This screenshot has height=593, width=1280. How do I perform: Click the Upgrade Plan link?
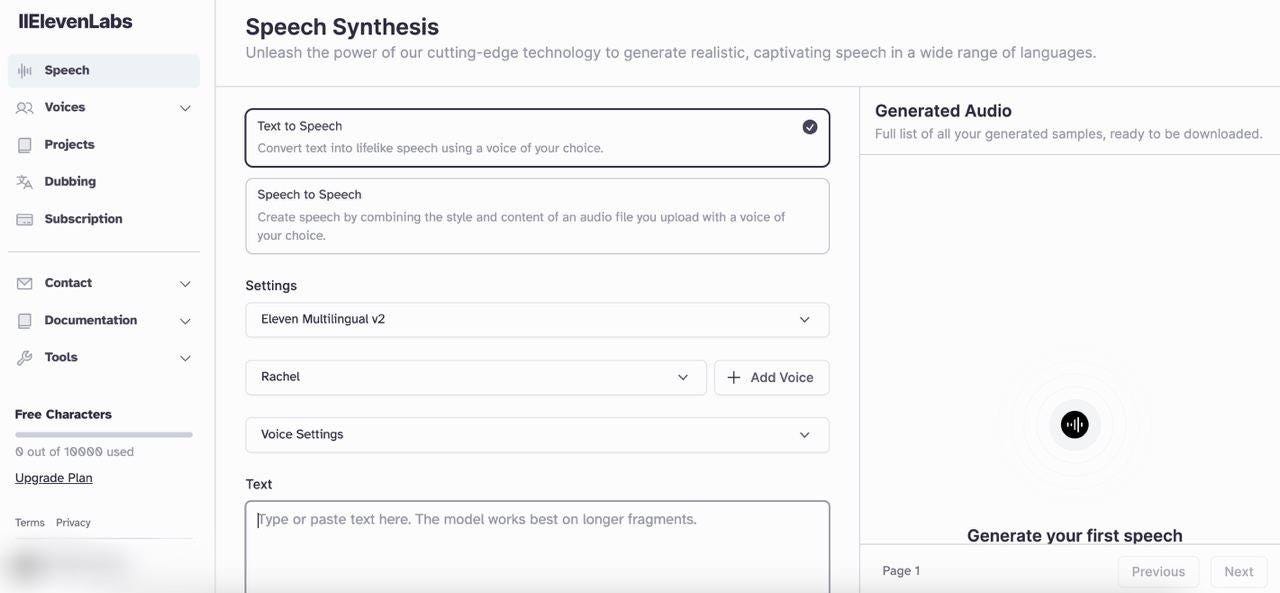pos(54,478)
